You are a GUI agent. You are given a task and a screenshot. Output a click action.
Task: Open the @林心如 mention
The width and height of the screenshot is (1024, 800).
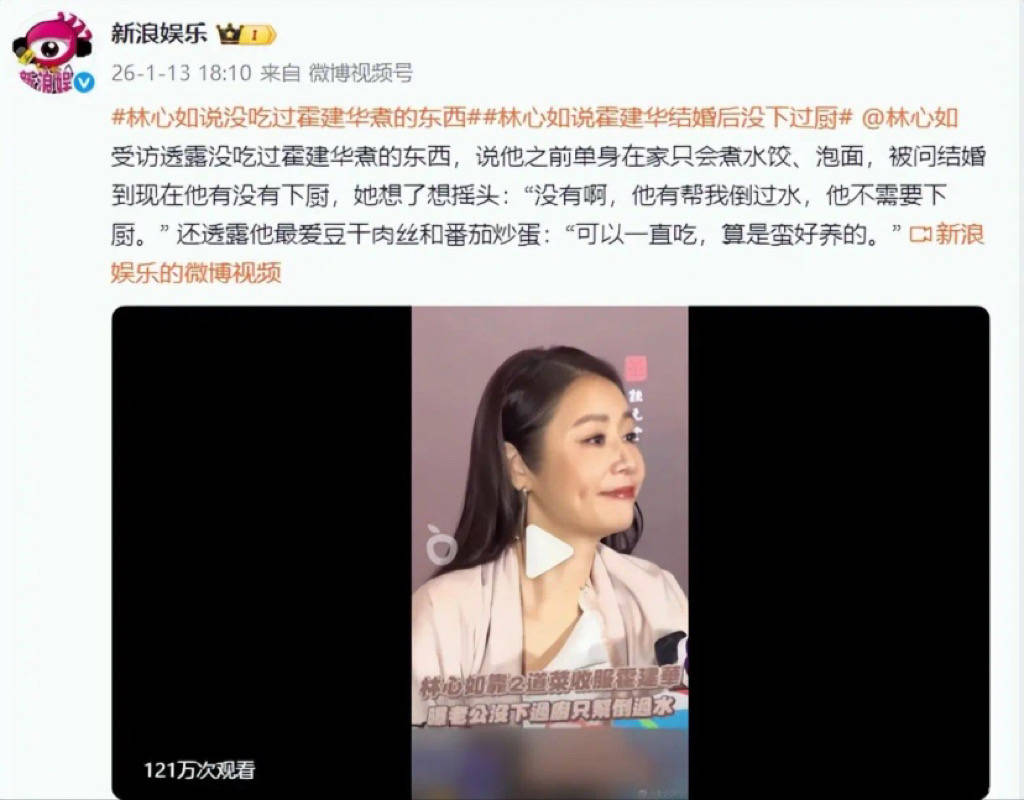click(x=910, y=118)
